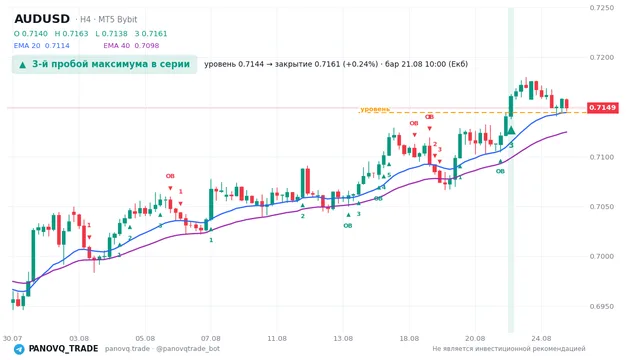The height and width of the screenshot is (360, 640).
Task: Select the open value 'O 0.7140'
Action: pos(31,33)
